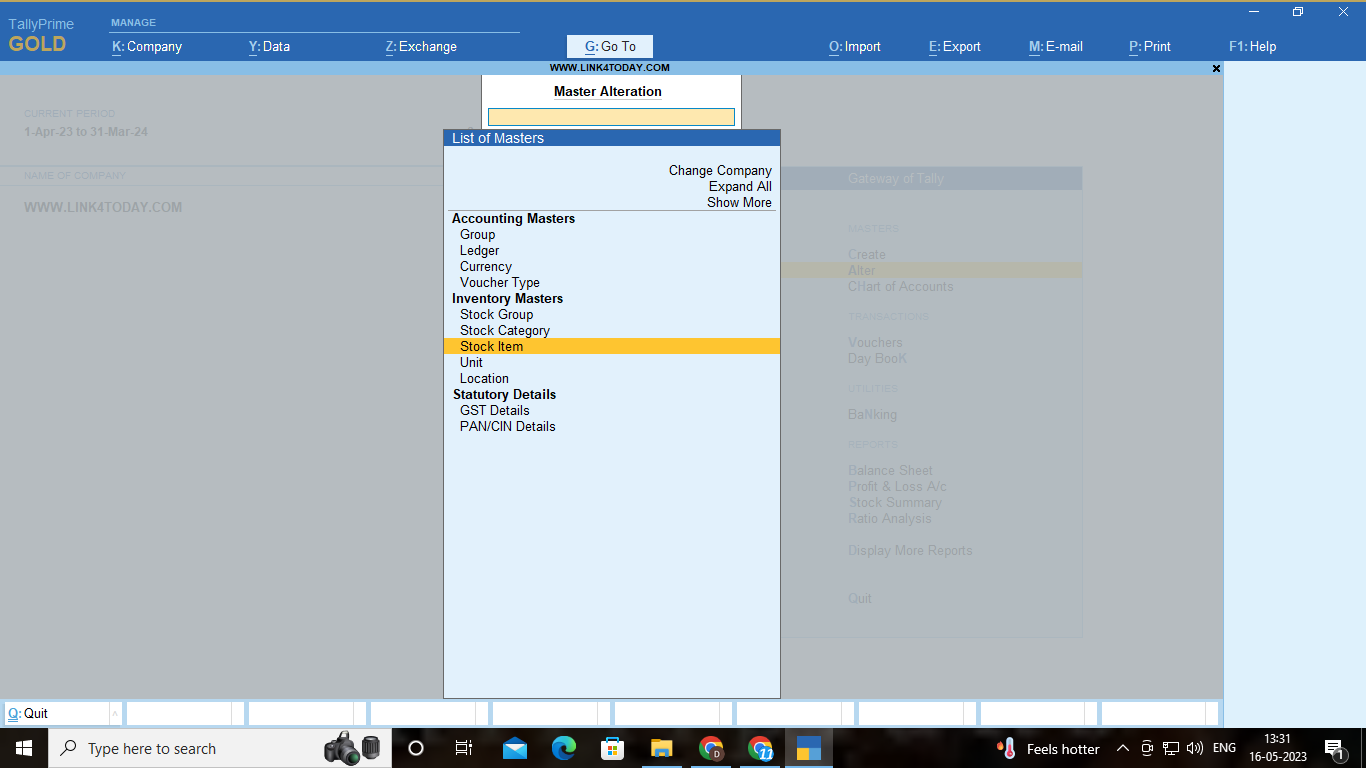
Task: Select Group under Accounting Masters
Action: tap(477, 234)
